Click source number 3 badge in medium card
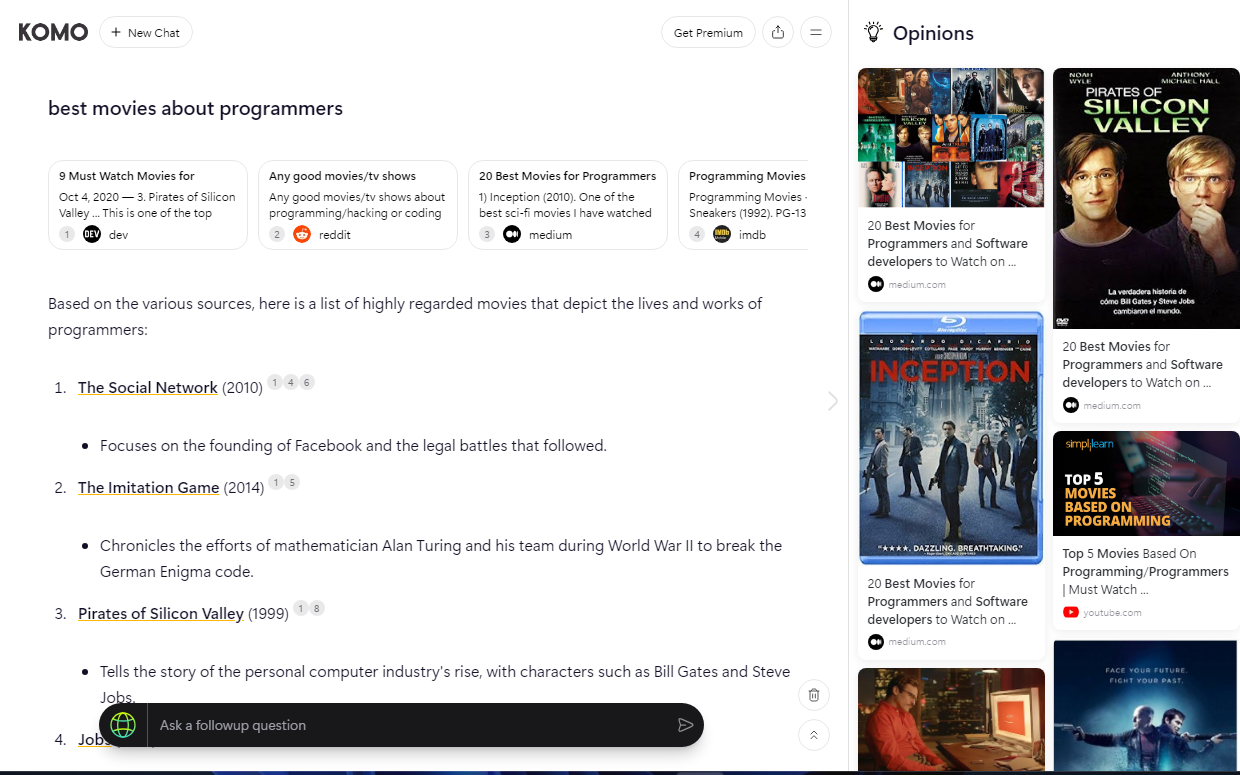 pyautogui.click(x=487, y=234)
